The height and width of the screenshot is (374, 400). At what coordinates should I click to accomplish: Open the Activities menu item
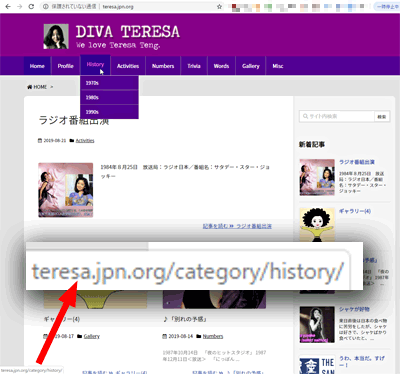point(128,66)
